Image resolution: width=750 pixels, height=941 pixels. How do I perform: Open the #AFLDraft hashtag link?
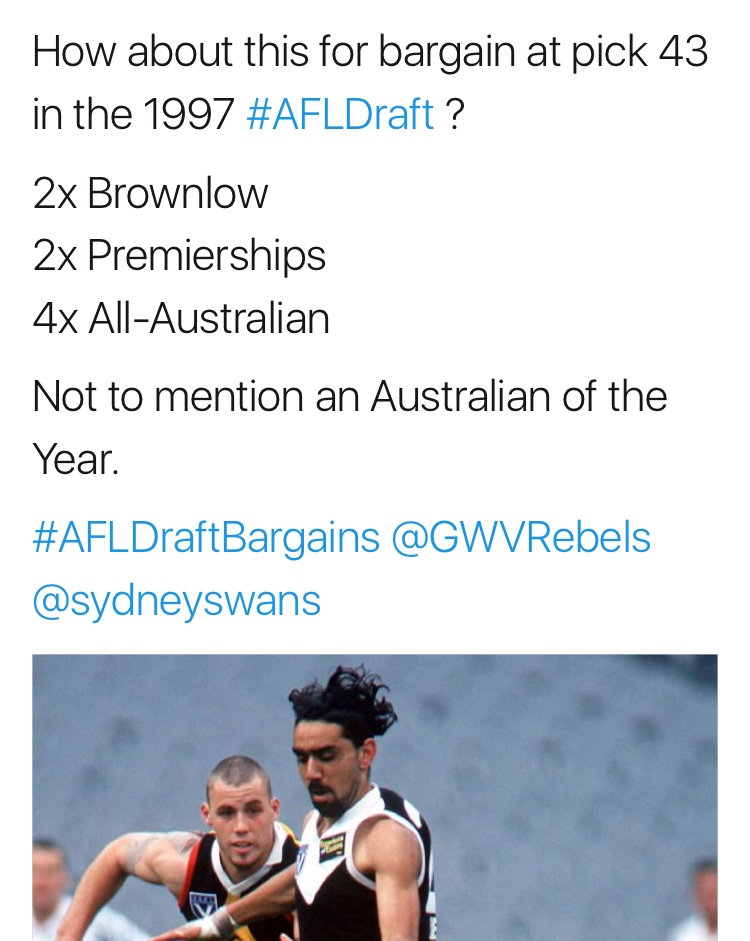pos(340,113)
